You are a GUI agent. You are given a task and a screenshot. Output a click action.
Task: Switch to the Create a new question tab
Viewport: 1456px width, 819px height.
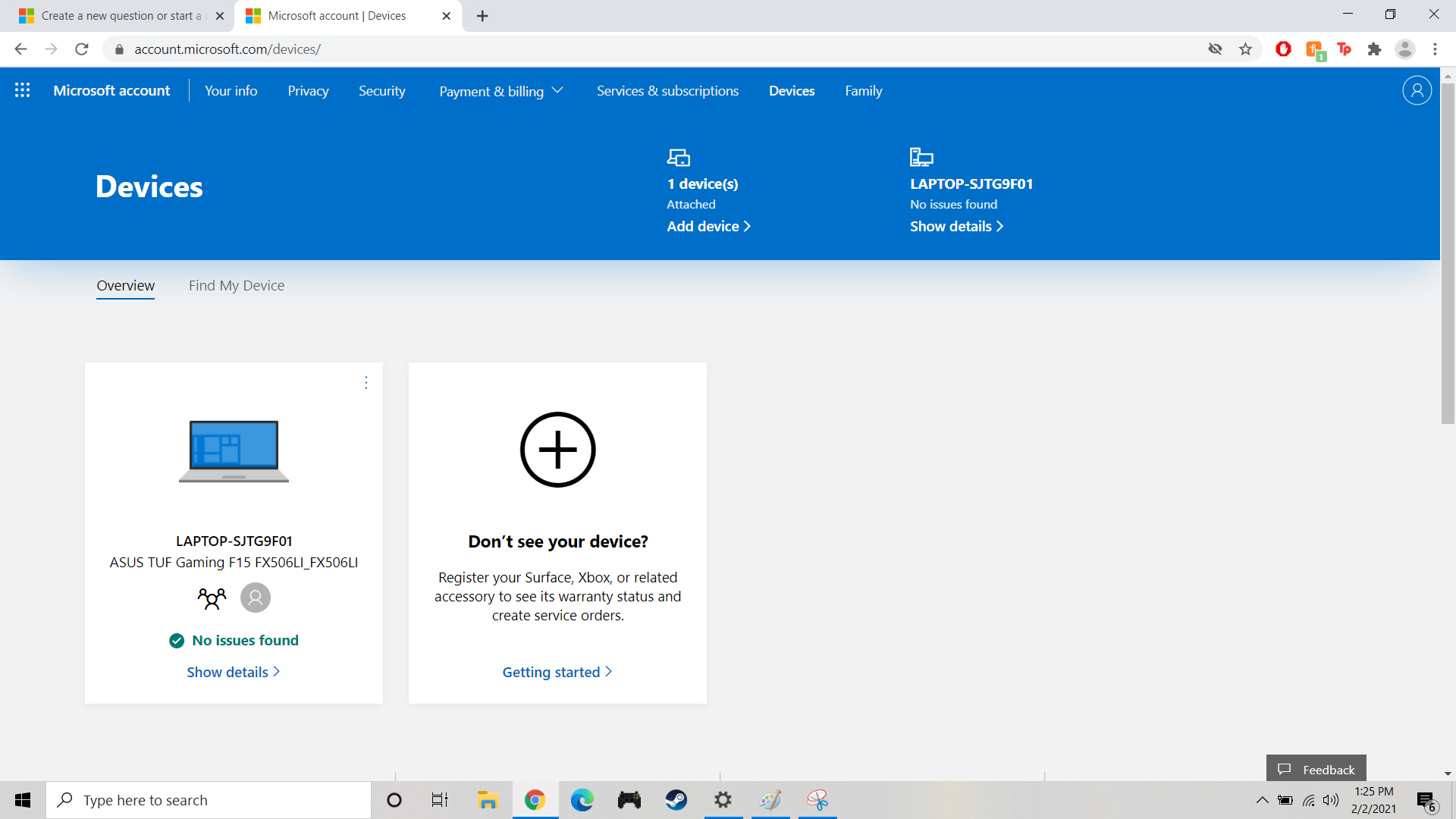tap(121, 16)
